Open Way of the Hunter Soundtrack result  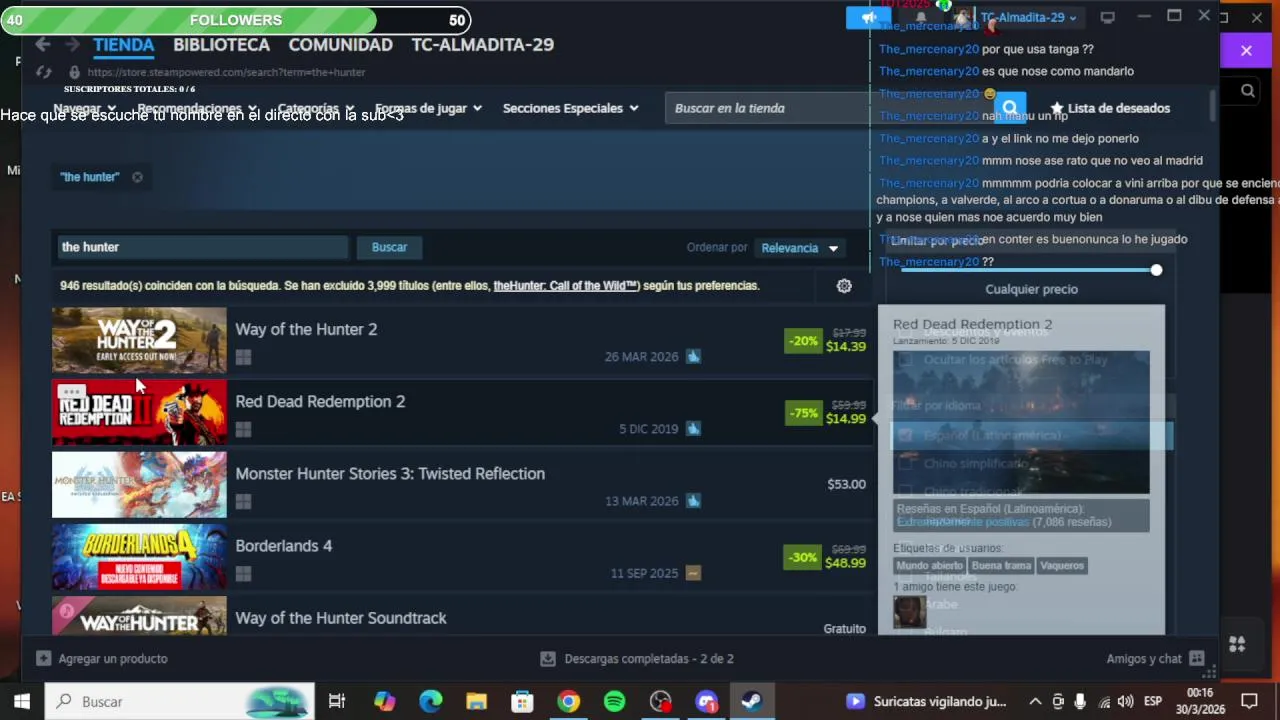(461, 616)
